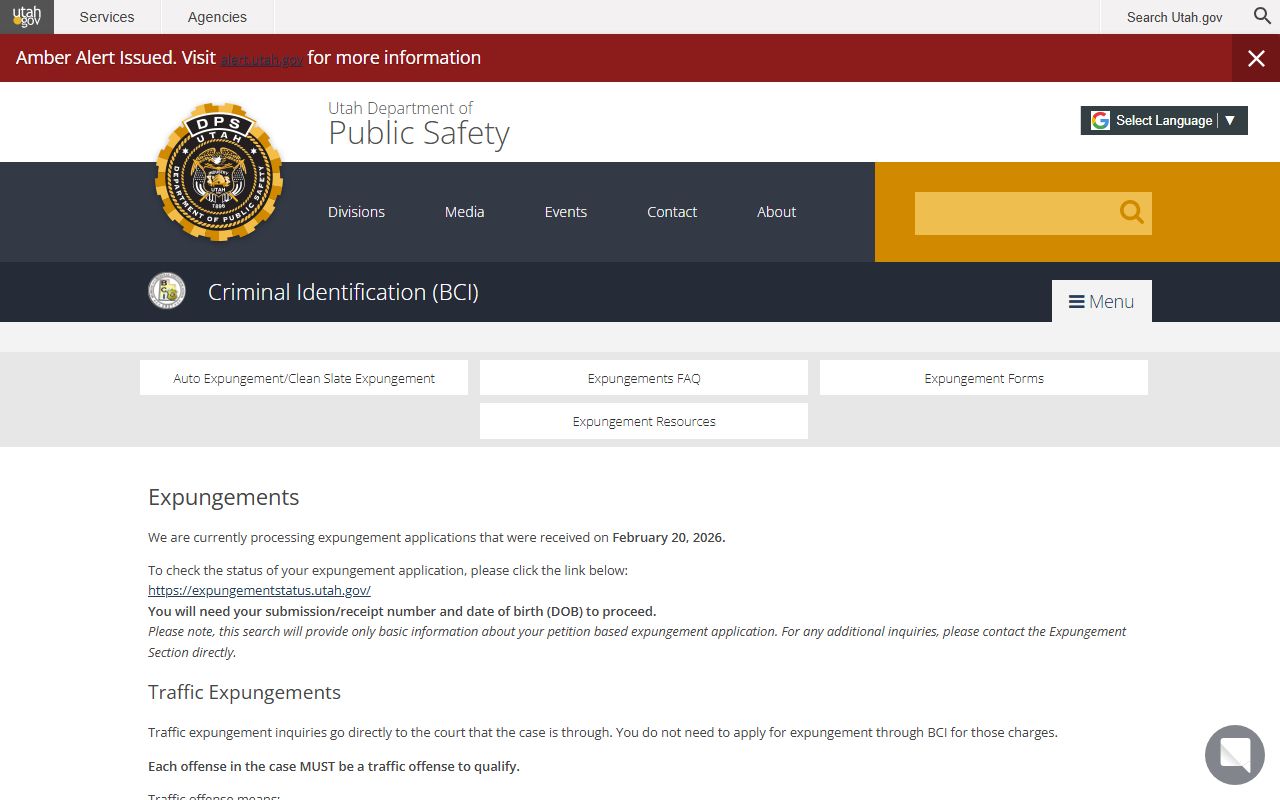Click the utah.gov logo icon
Screen dimensions: 1280x800
[27, 17]
